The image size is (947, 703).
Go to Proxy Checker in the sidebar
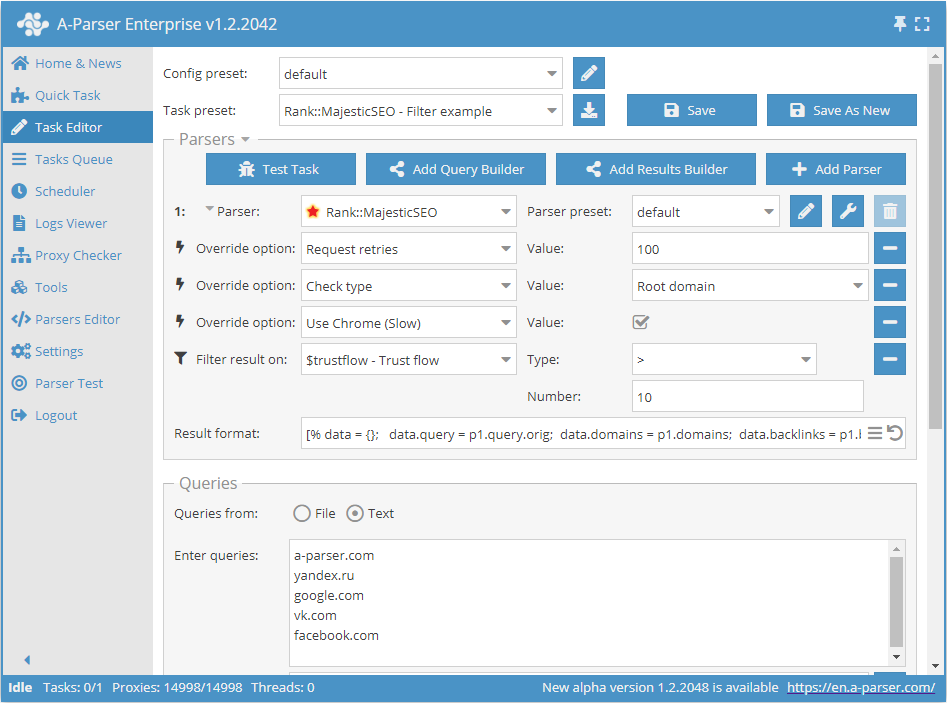[78, 255]
